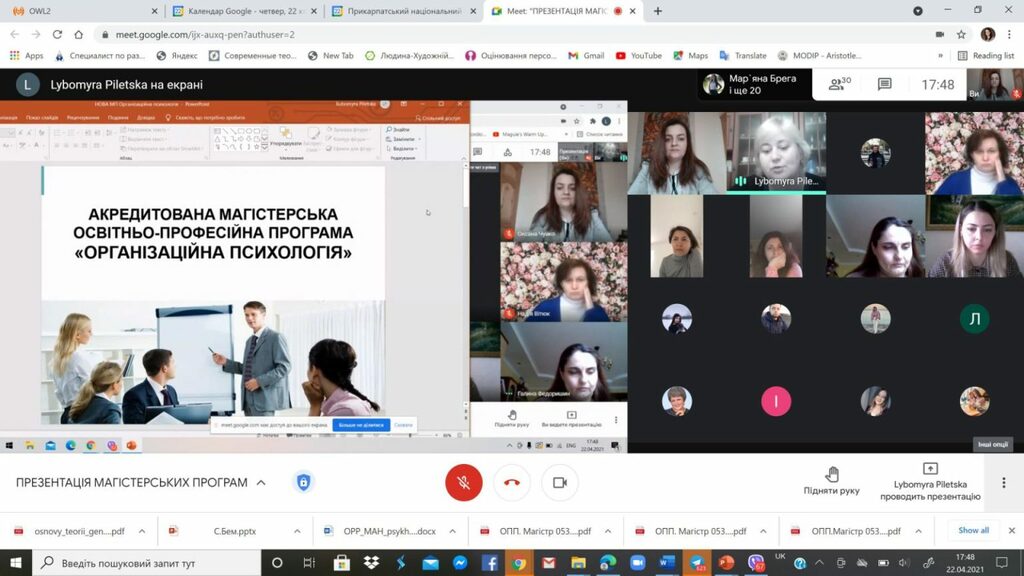Select Lybomyra Piletska's video tile
1024x576 pixels.
777,152
